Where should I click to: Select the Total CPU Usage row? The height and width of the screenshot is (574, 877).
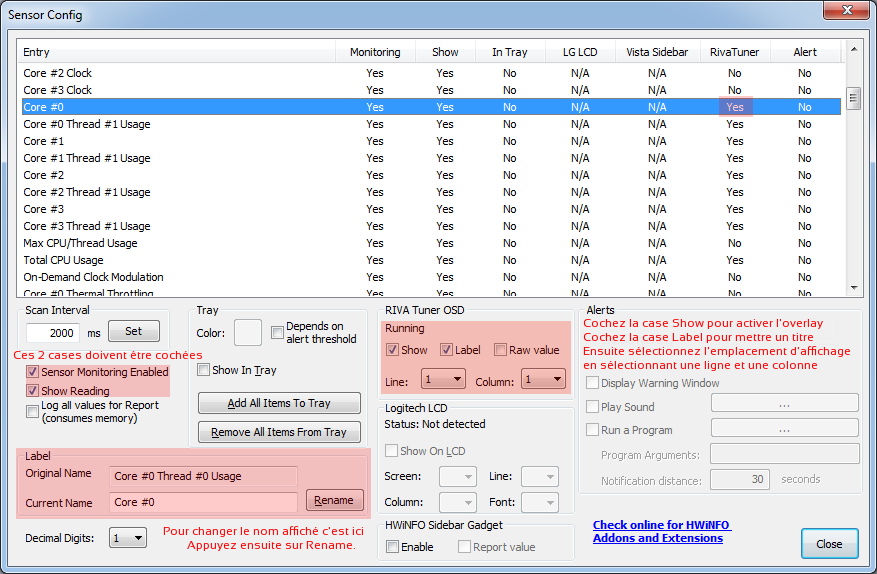tap(431, 260)
